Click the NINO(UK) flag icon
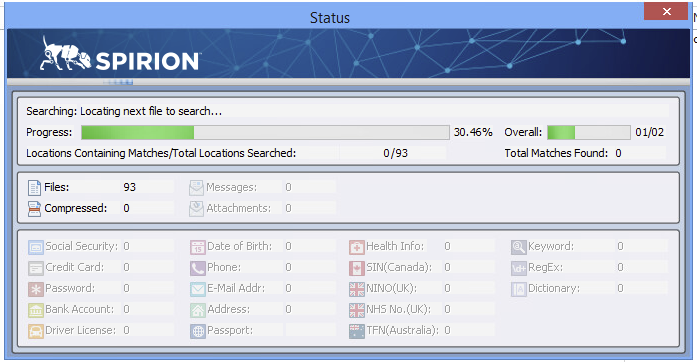Image resolution: width=697 pixels, height=362 pixels. click(357, 289)
